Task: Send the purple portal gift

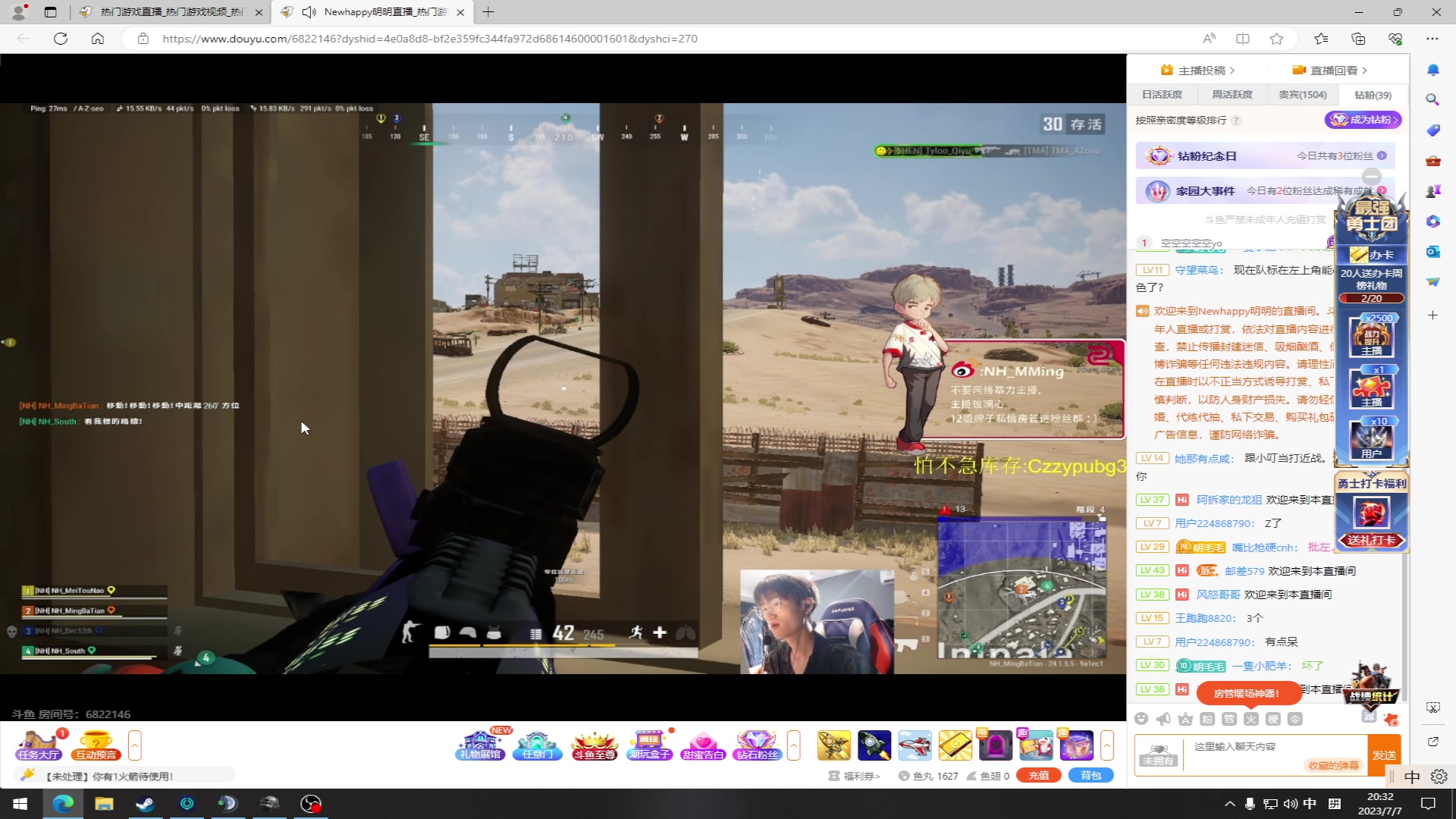Action: point(995,745)
